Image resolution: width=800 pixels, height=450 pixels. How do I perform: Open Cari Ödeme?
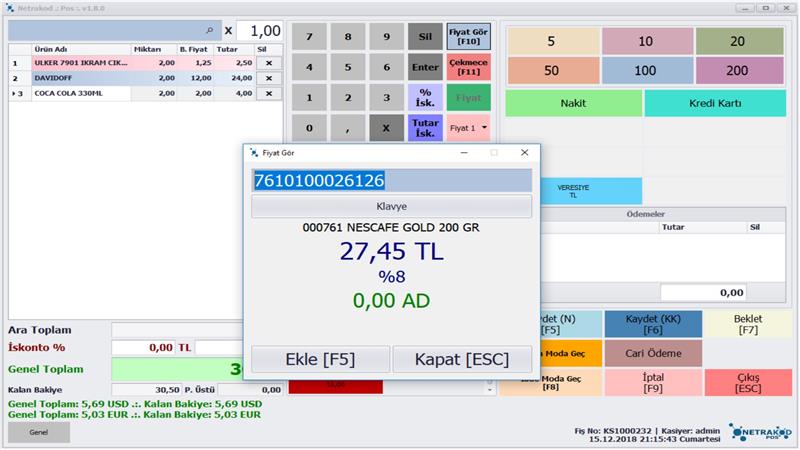(x=653, y=354)
